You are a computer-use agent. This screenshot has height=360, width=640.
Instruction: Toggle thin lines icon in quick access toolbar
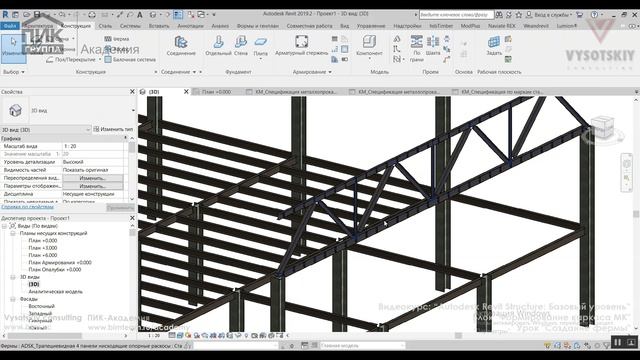point(178,15)
